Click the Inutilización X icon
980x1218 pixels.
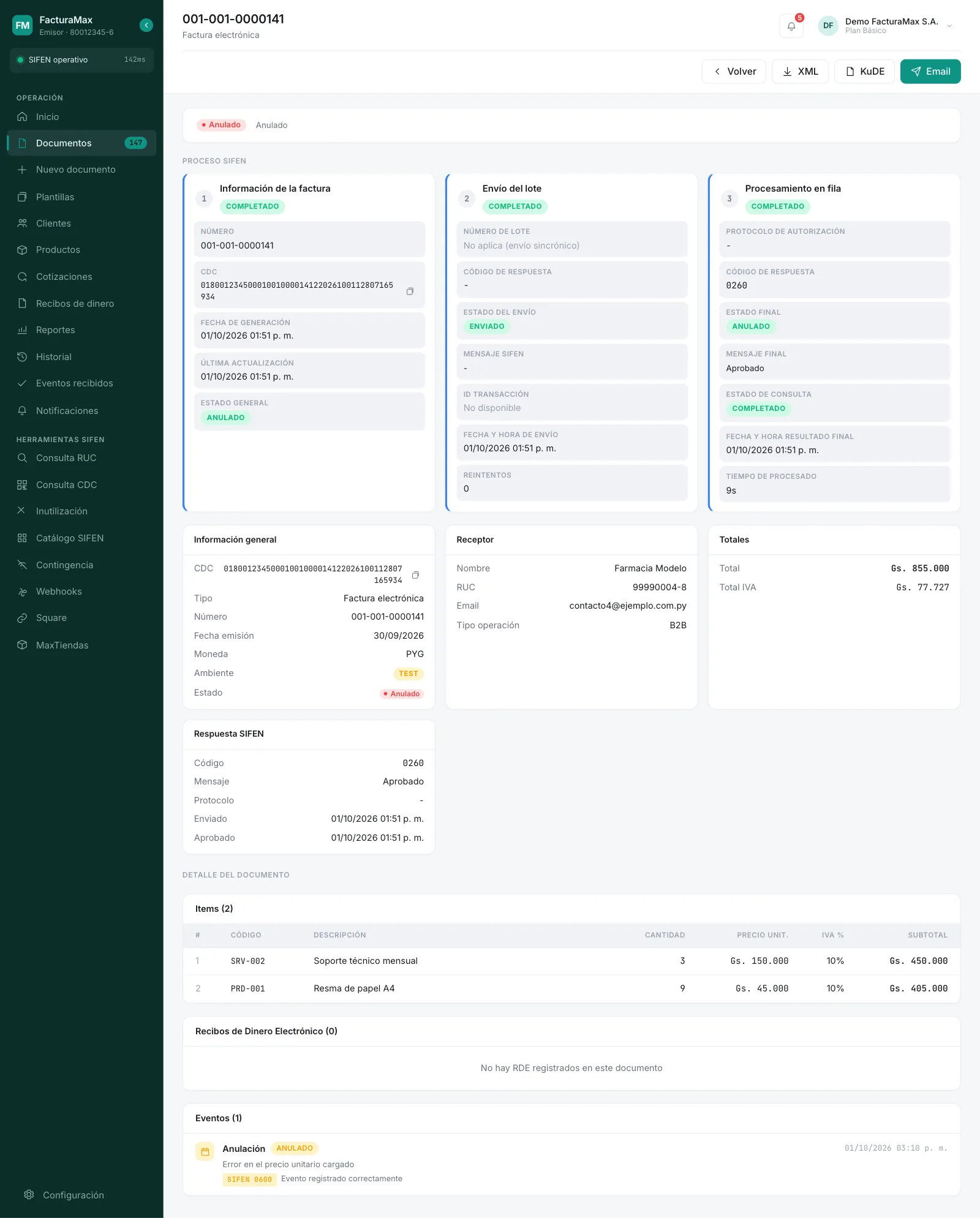point(21,511)
